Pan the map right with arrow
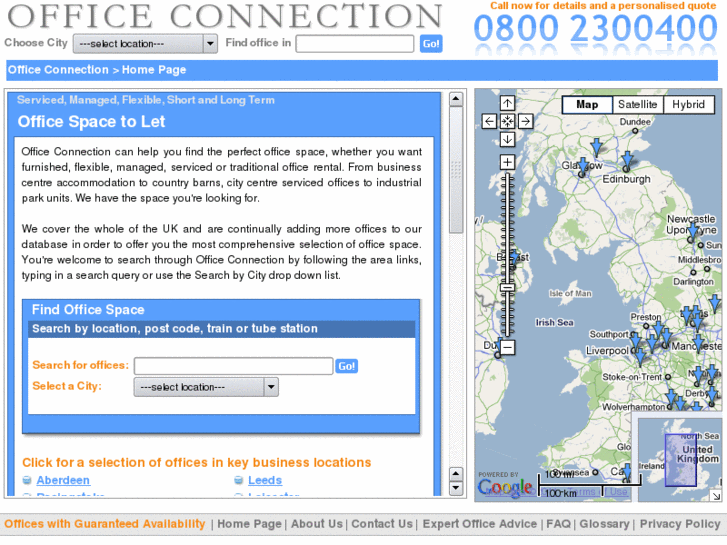 pos(525,122)
